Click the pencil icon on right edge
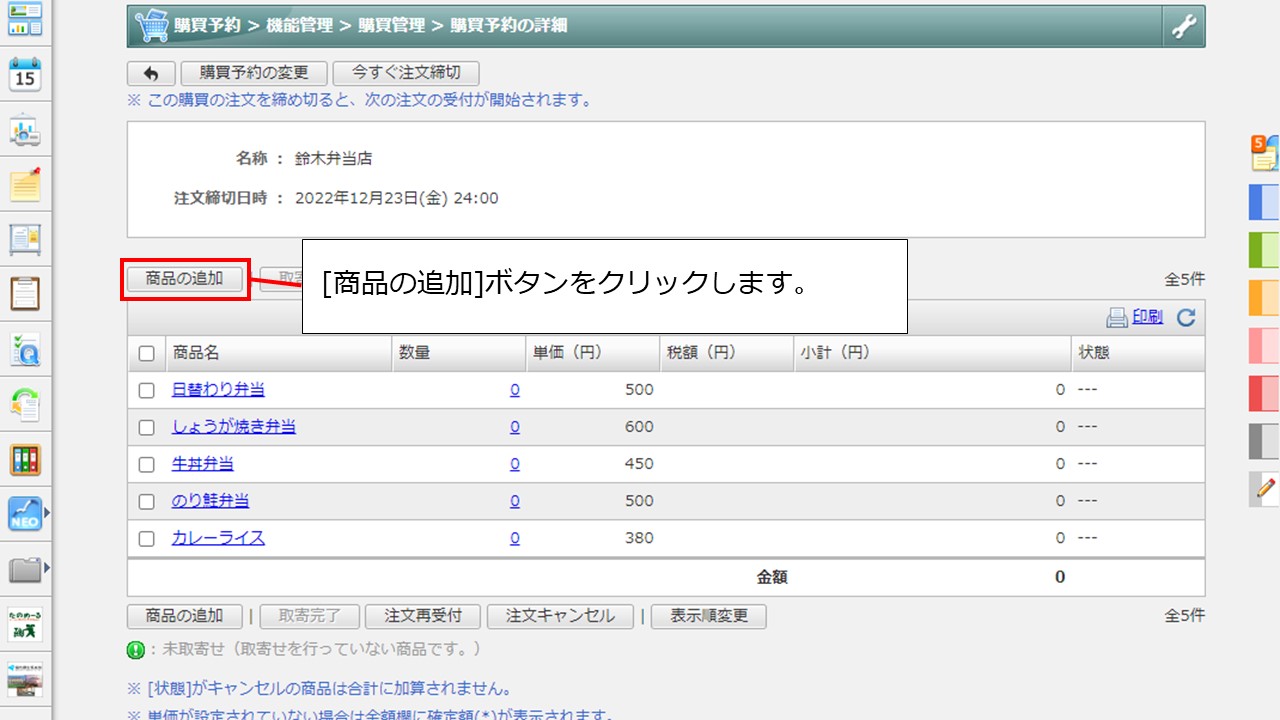This screenshot has width=1280, height=720. click(1265, 489)
